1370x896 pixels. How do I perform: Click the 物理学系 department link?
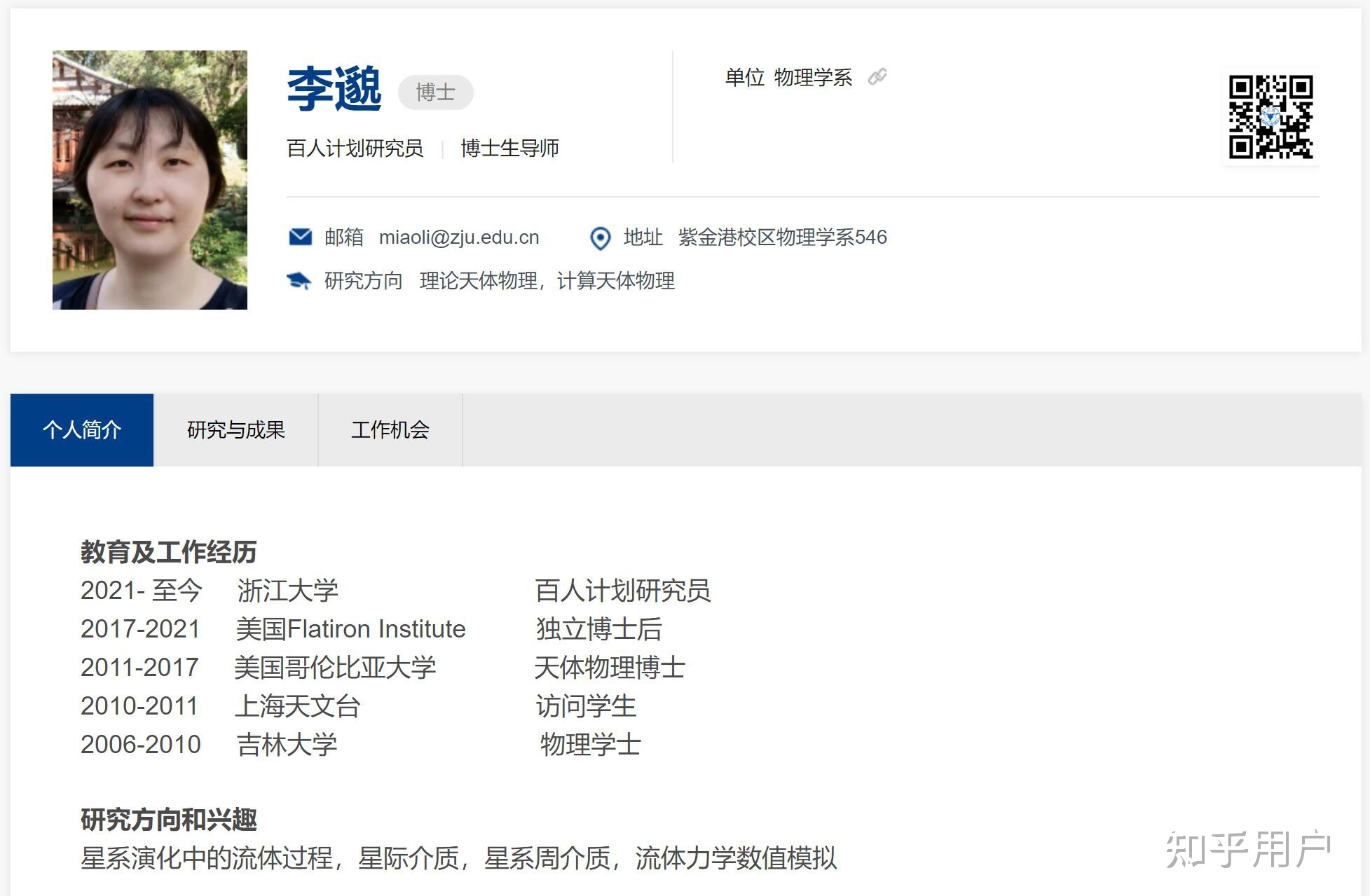click(813, 77)
